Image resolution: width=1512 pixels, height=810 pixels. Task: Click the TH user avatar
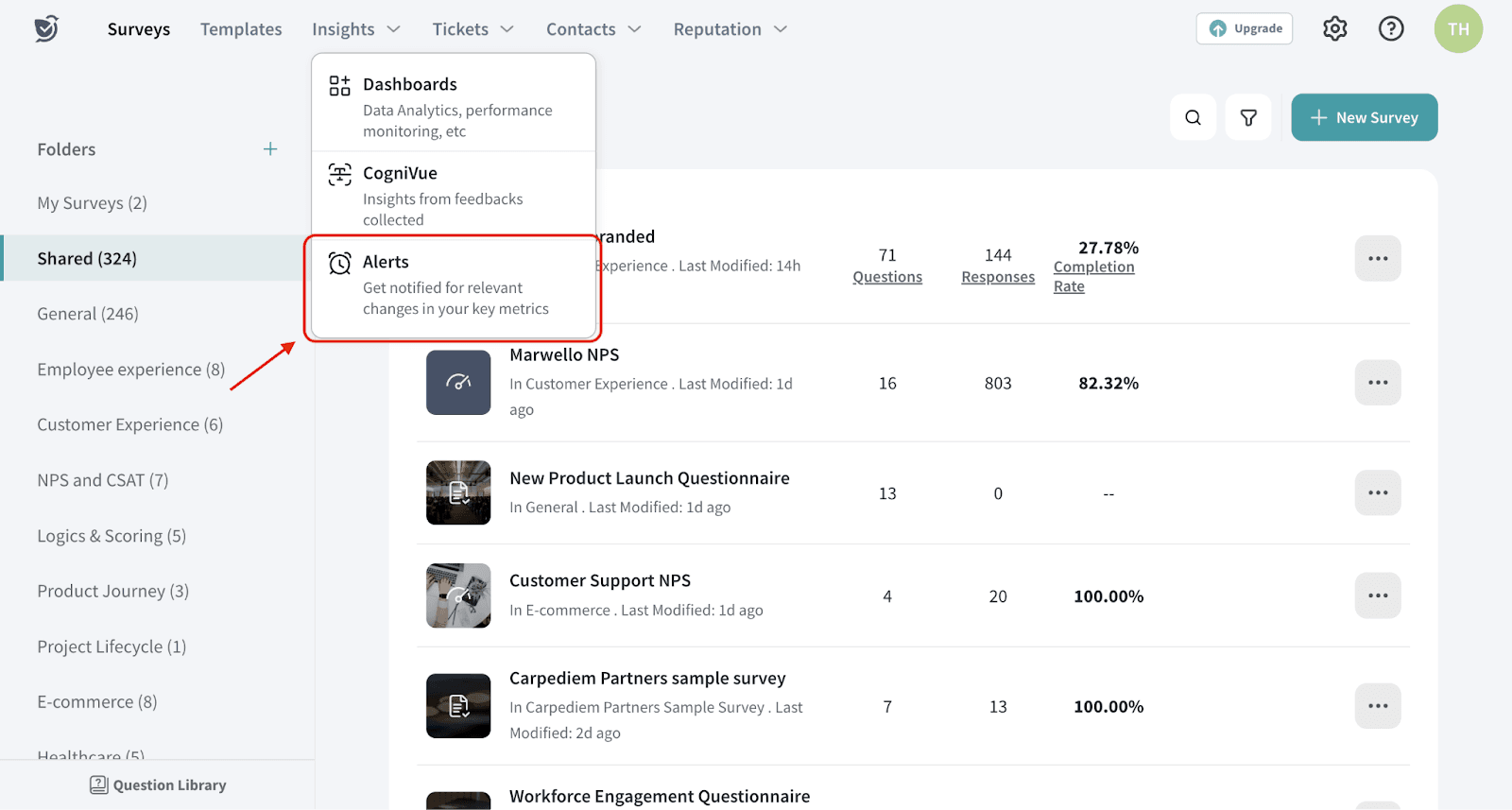pos(1457,29)
